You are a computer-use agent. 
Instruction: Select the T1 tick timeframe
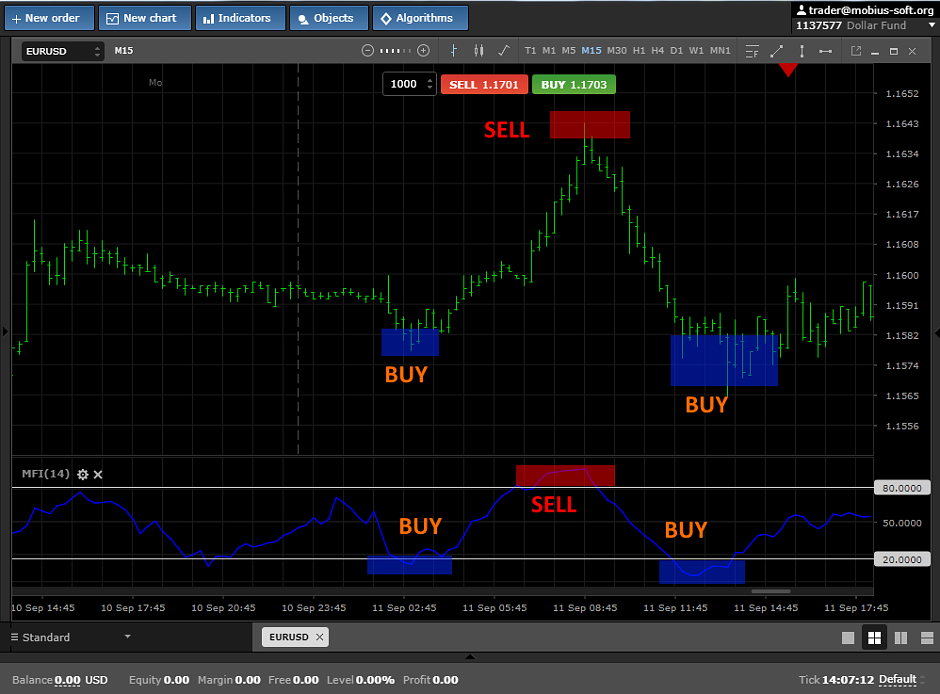coord(531,51)
